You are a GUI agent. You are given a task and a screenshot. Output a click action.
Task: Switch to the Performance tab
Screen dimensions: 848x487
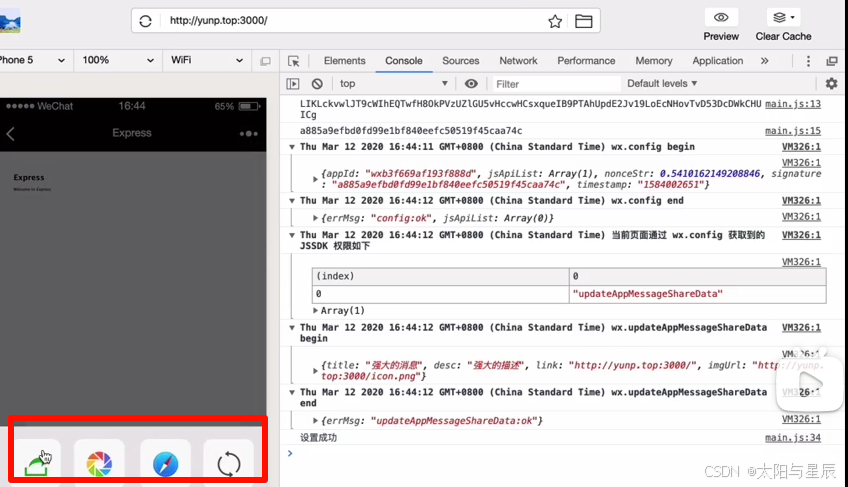pos(586,61)
